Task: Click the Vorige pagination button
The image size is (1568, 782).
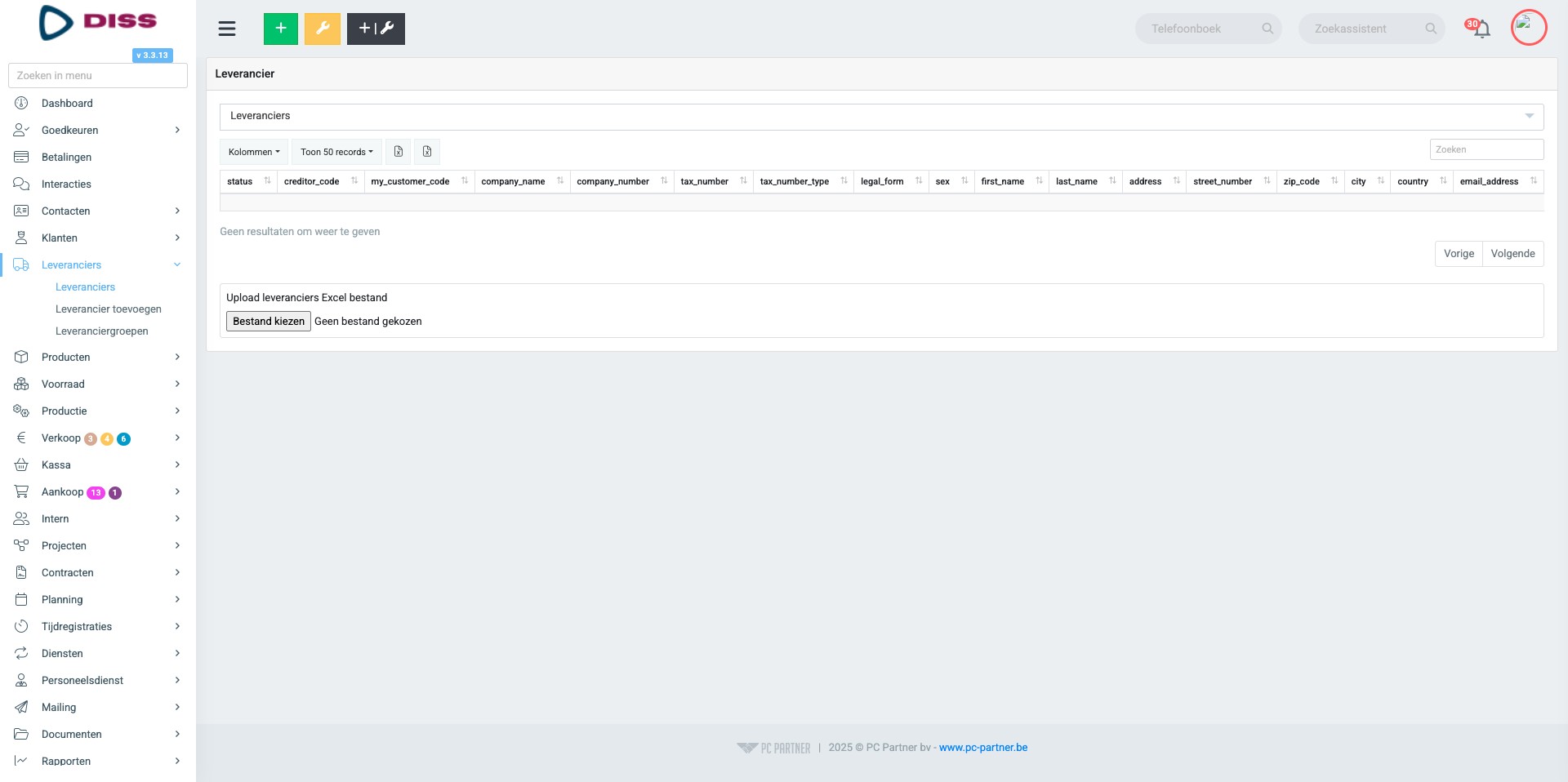Action: pos(1459,254)
